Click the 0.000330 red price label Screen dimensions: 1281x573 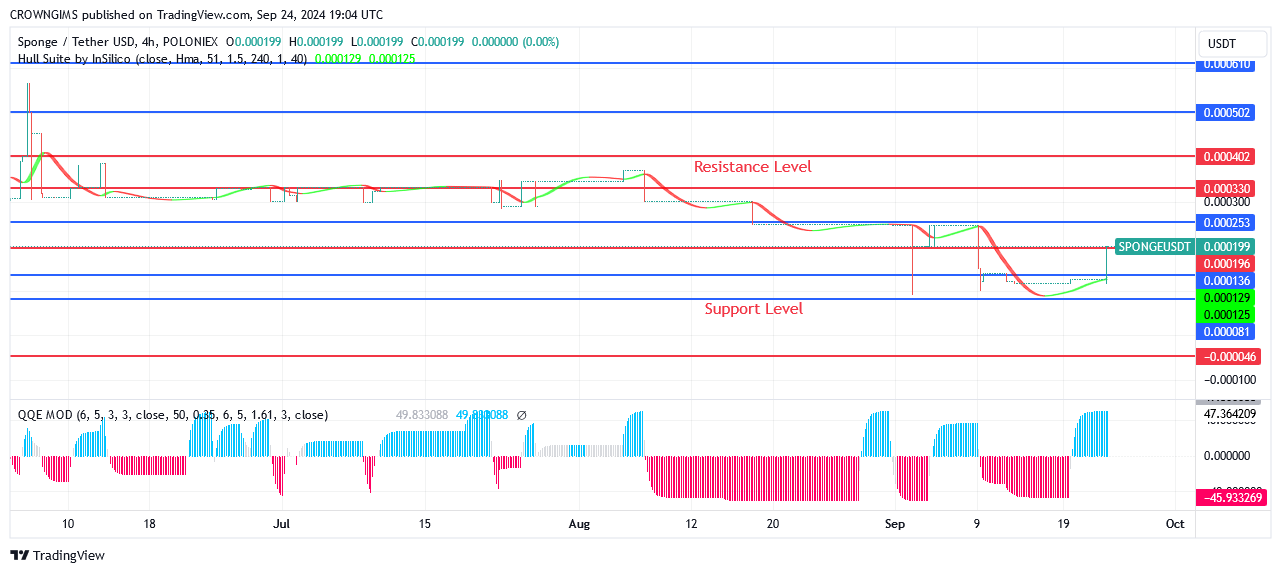point(1226,188)
